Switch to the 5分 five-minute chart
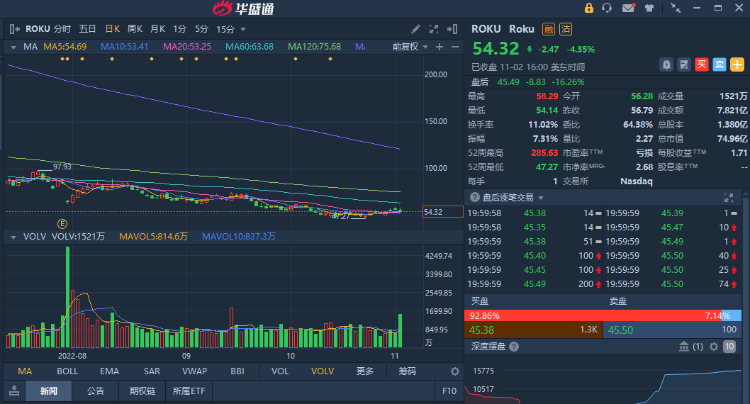The width and height of the screenshot is (750, 404). 201,29
